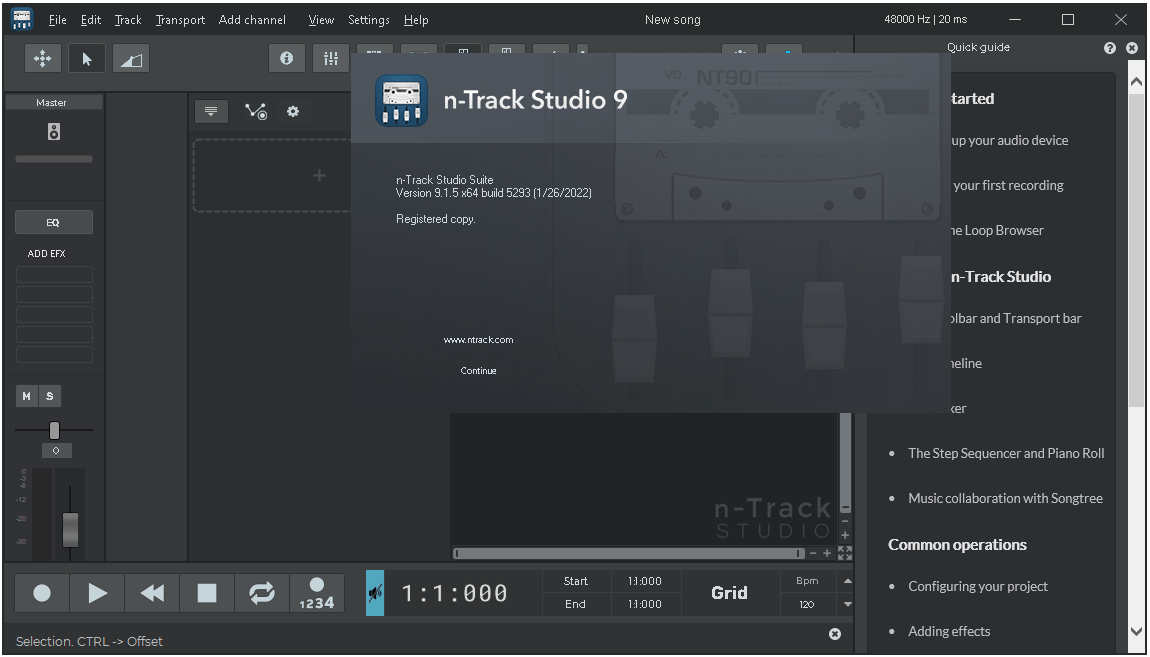
Task: Click the first empty effect slot
Action: (54, 275)
